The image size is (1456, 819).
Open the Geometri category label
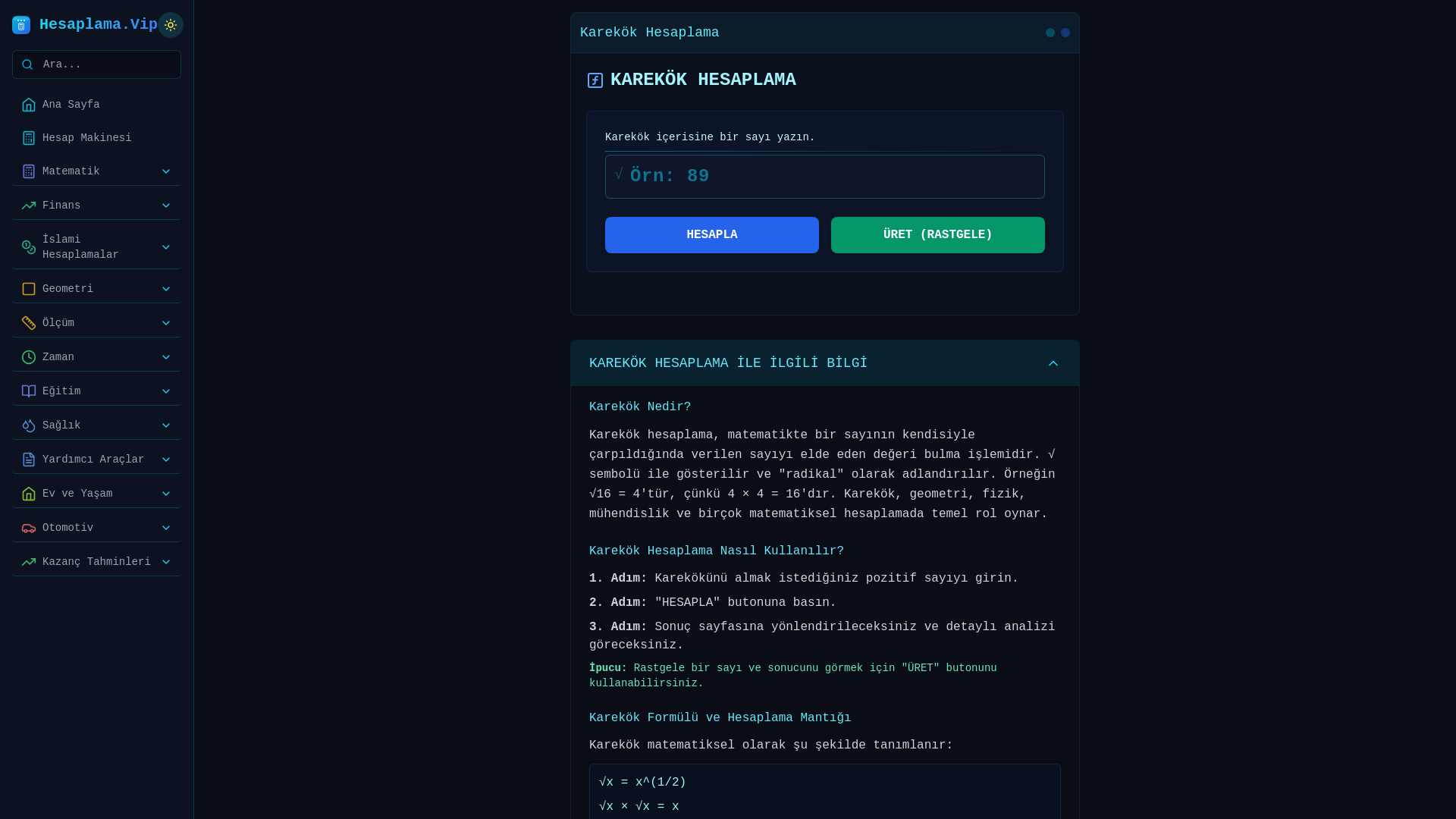(x=67, y=289)
